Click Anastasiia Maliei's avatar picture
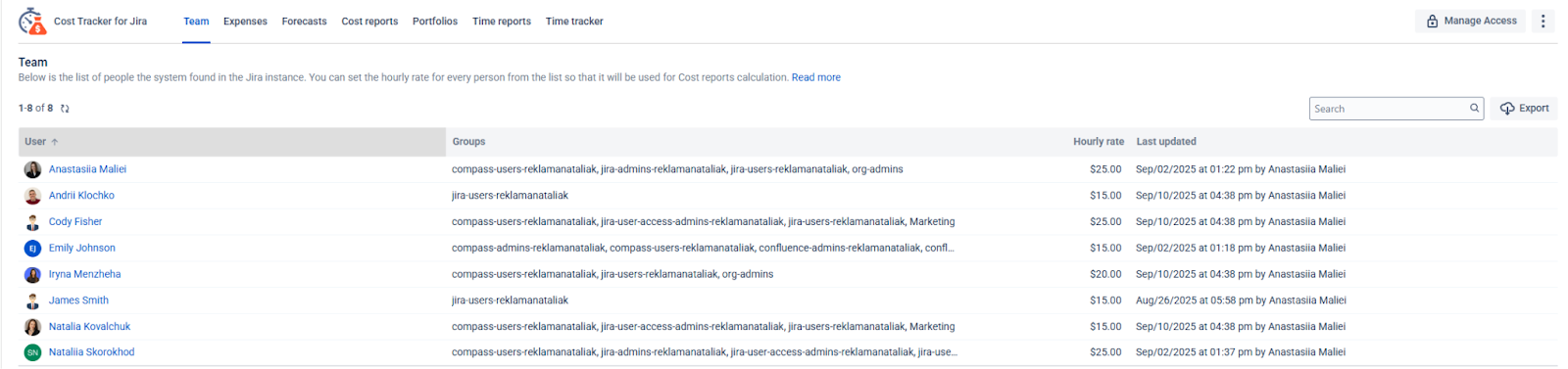 point(32,169)
